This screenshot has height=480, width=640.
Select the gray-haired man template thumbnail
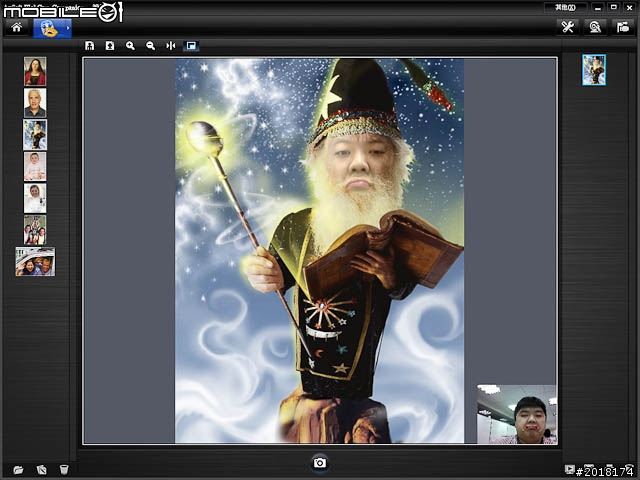[35, 103]
